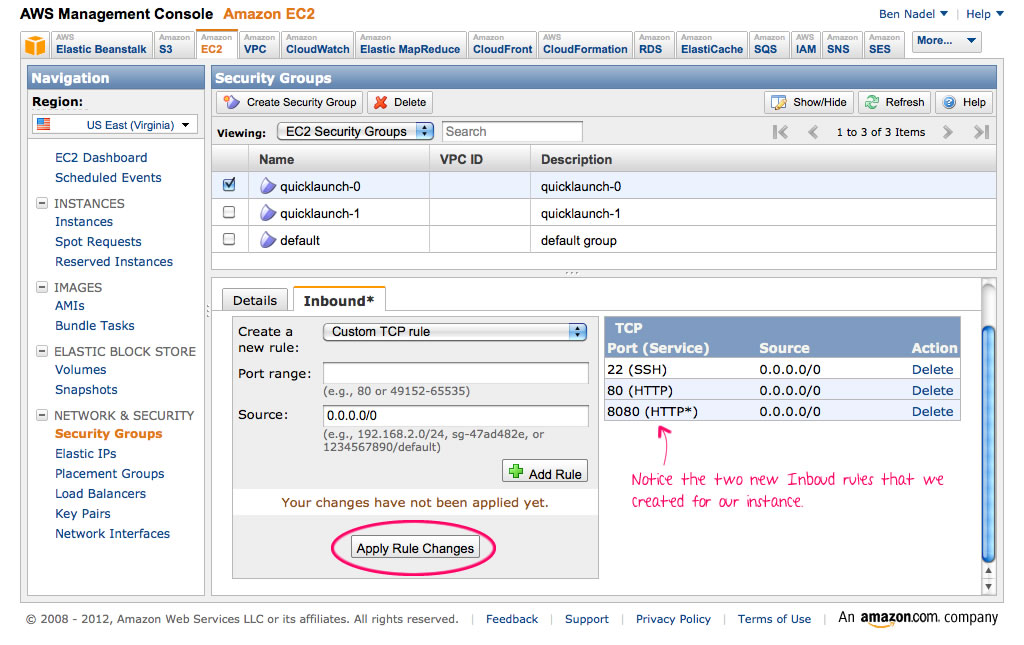This screenshot has height=645, width=1024.
Task: Click the Show/Hide columns icon
Action: pyautogui.click(x=778, y=102)
